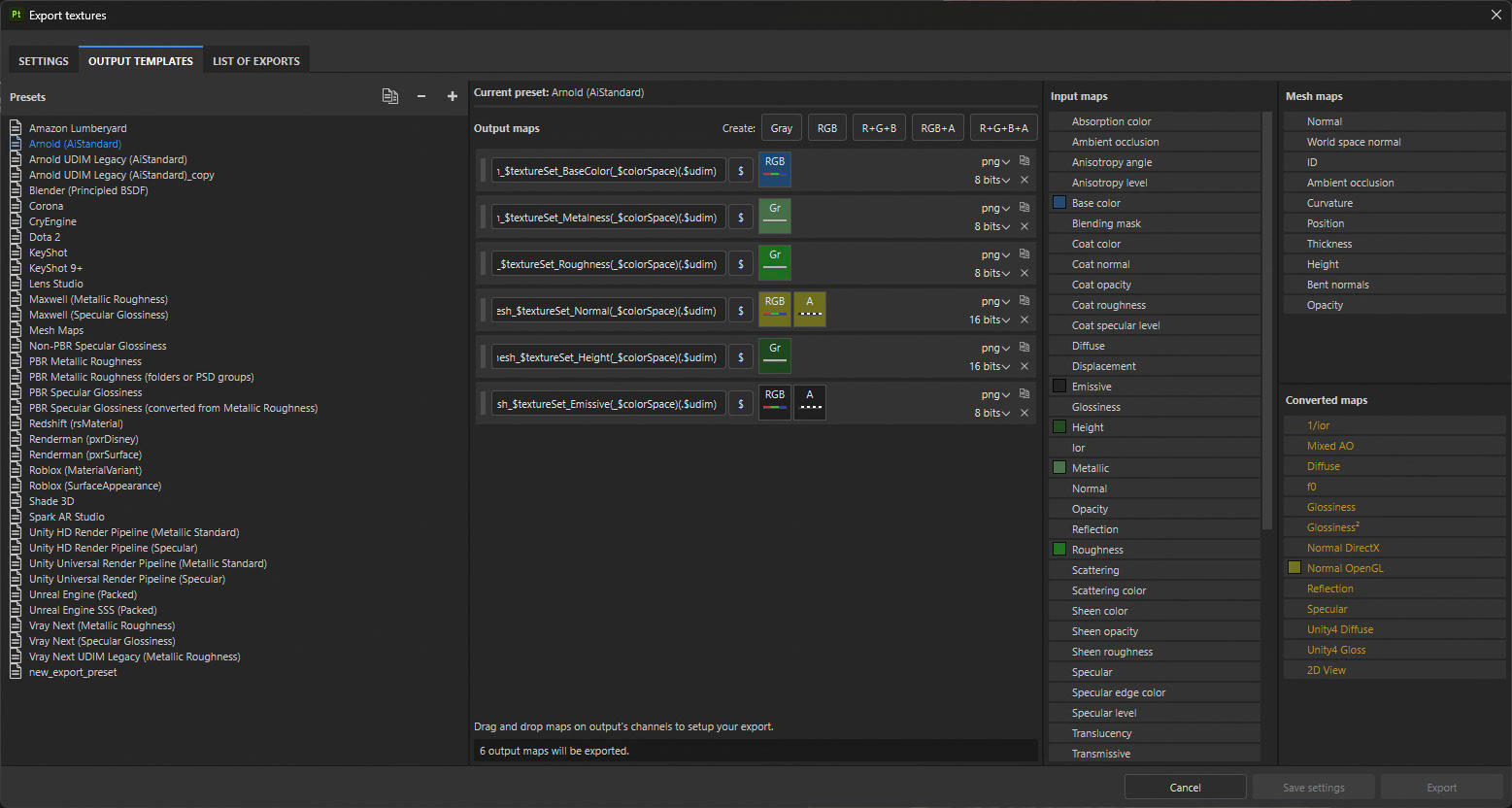Delete the Roughness output map with X
The height and width of the screenshot is (808, 1512).
tap(1025, 273)
